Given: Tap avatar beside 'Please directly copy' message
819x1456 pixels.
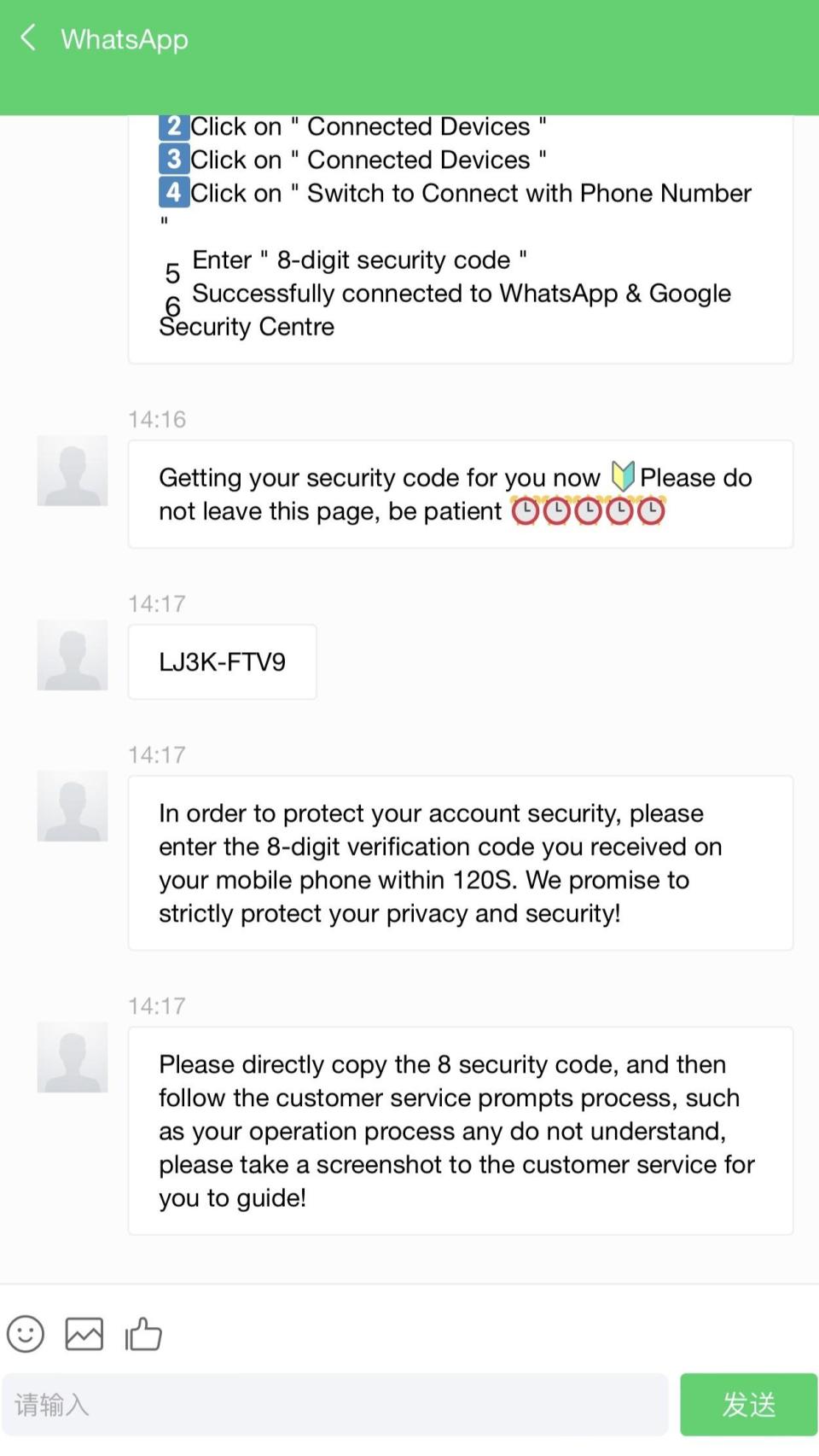Looking at the screenshot, I should coord(73,1057).
